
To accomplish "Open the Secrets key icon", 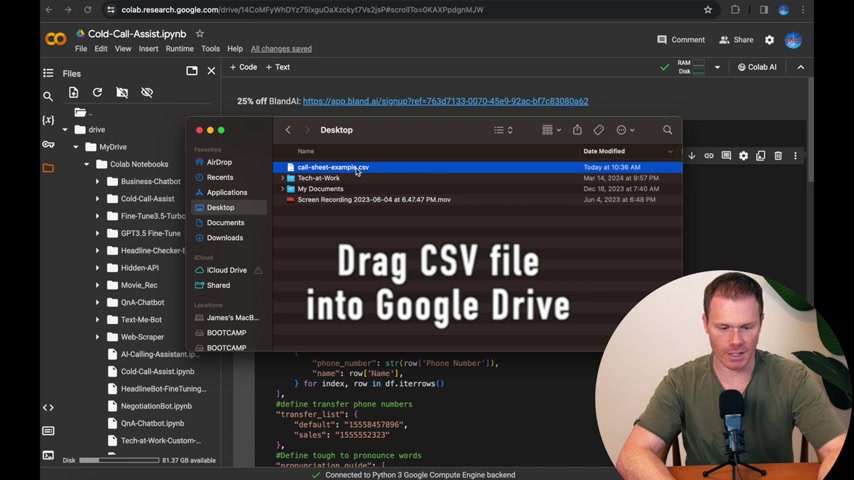I will (48, 144).
